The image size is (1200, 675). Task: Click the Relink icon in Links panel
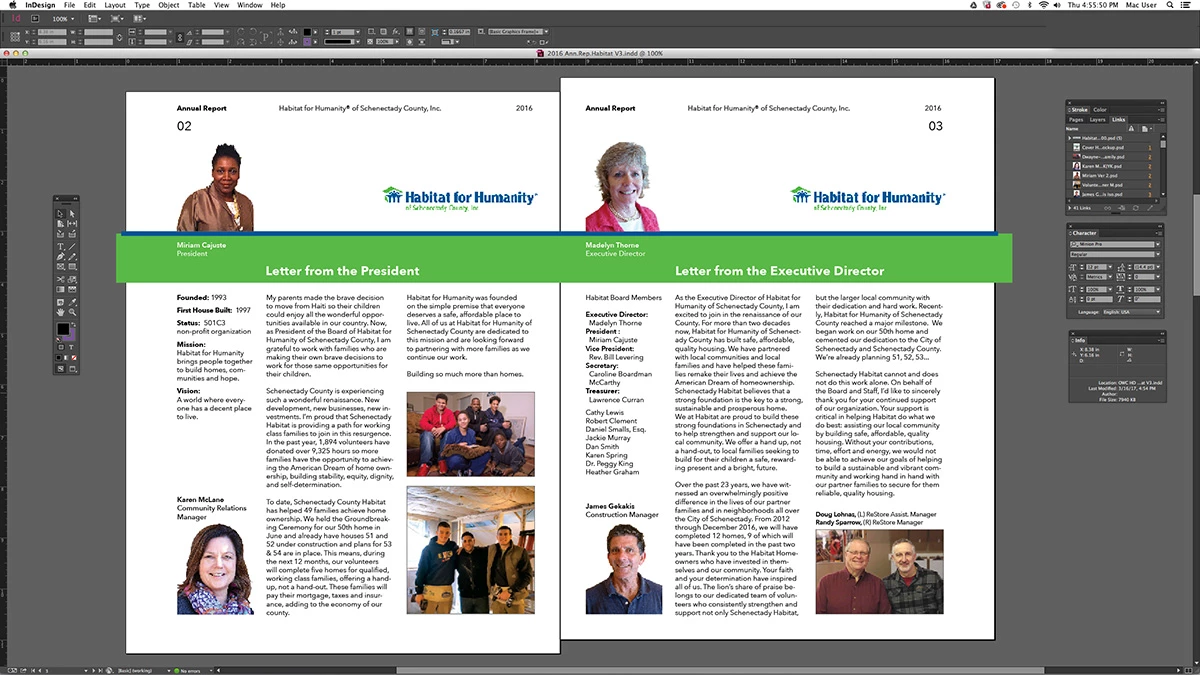pyautogui.click(x=1107, y=208)
